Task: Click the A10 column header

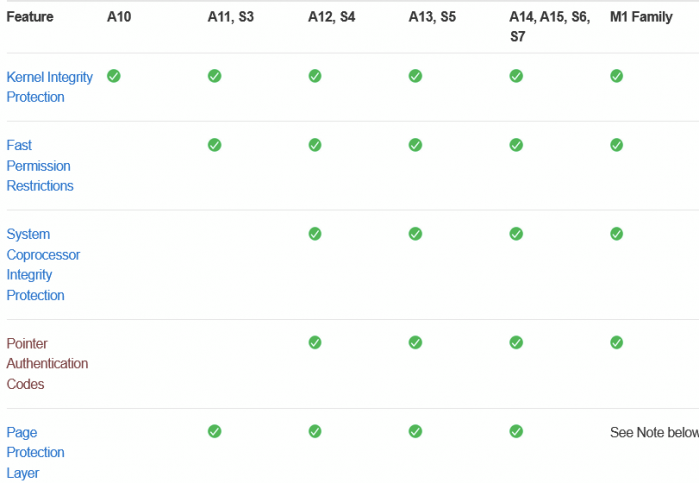Action: click(120, 17)
